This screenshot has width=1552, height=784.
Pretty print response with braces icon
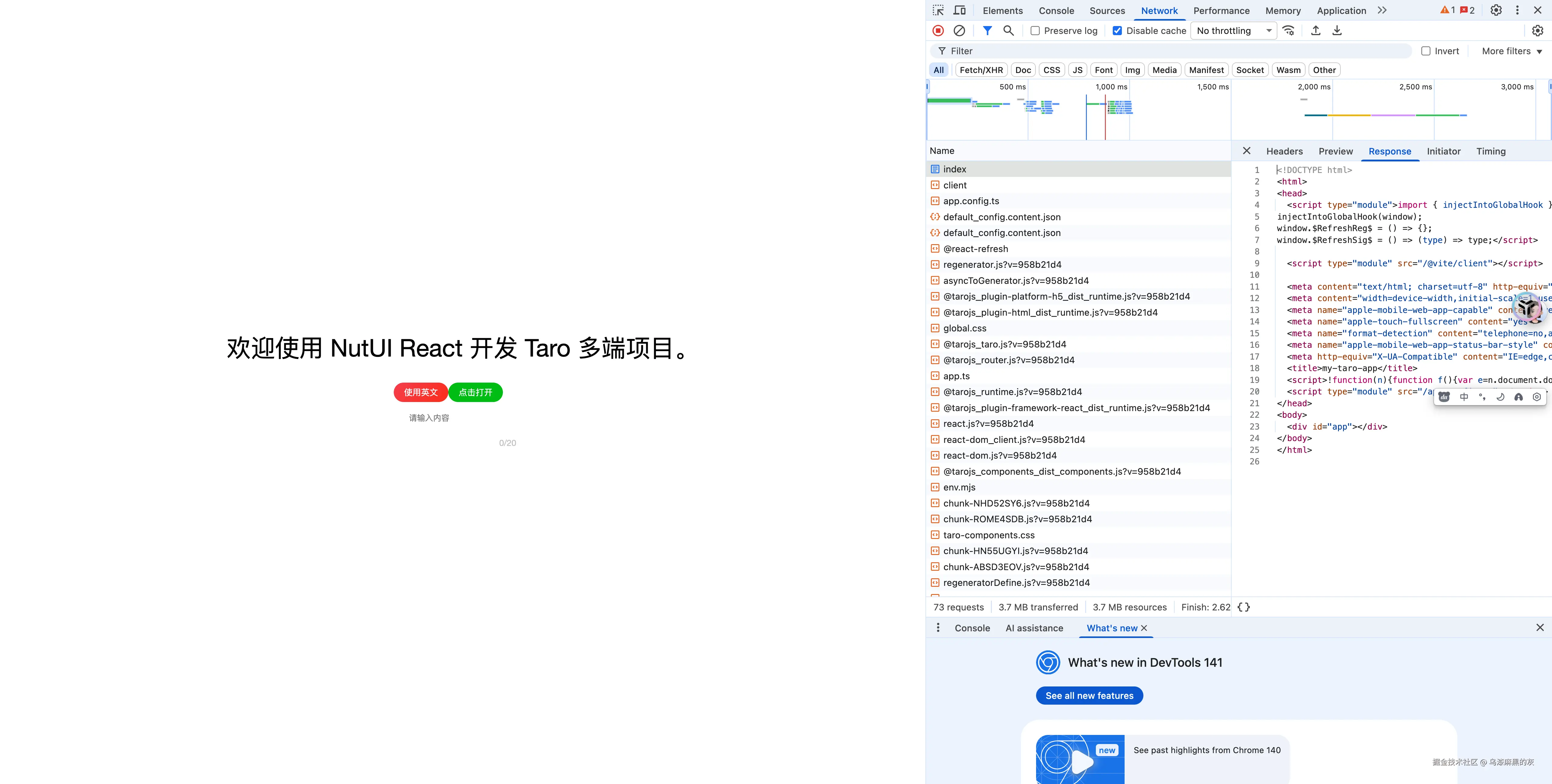1243,607
